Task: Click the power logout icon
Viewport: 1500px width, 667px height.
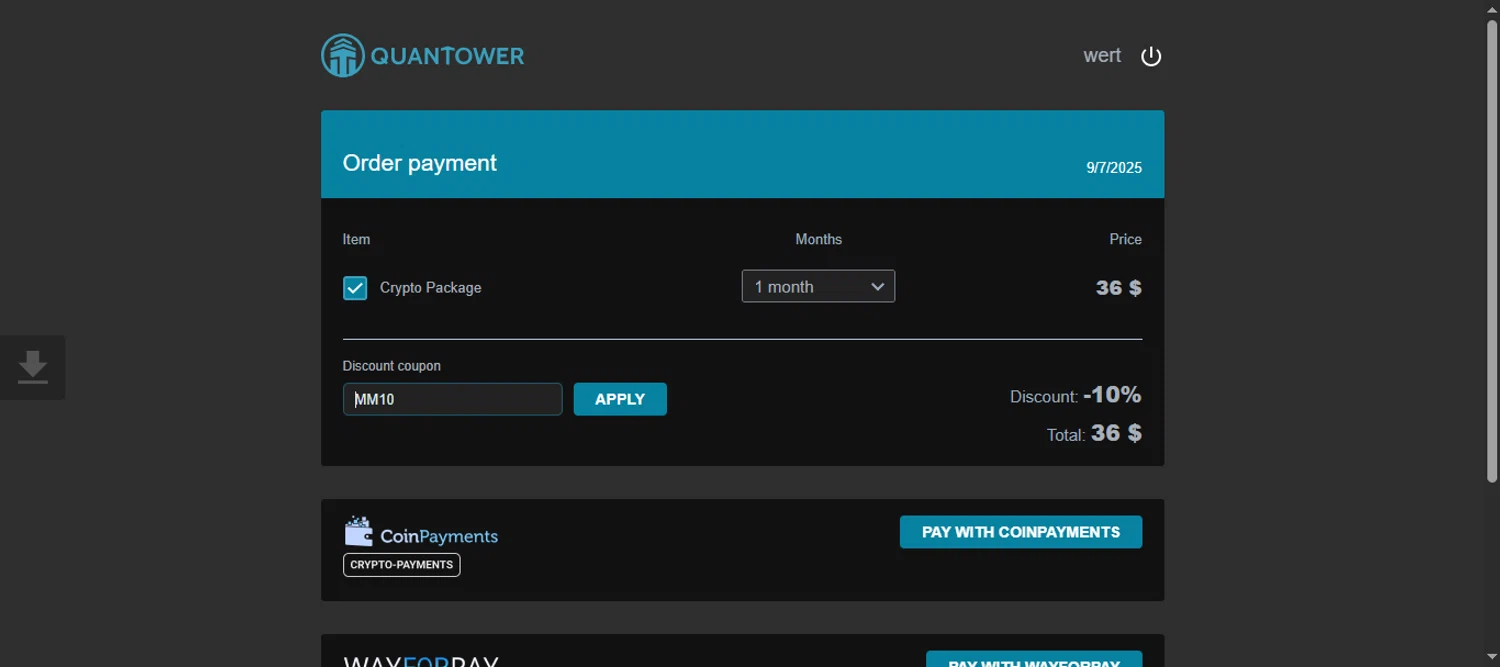Action: [x=1151, y=56]
